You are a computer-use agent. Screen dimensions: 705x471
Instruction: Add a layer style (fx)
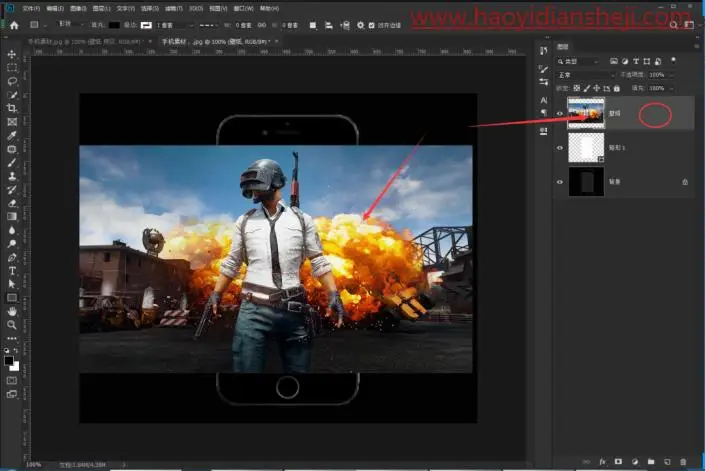[x=602, y=462]
